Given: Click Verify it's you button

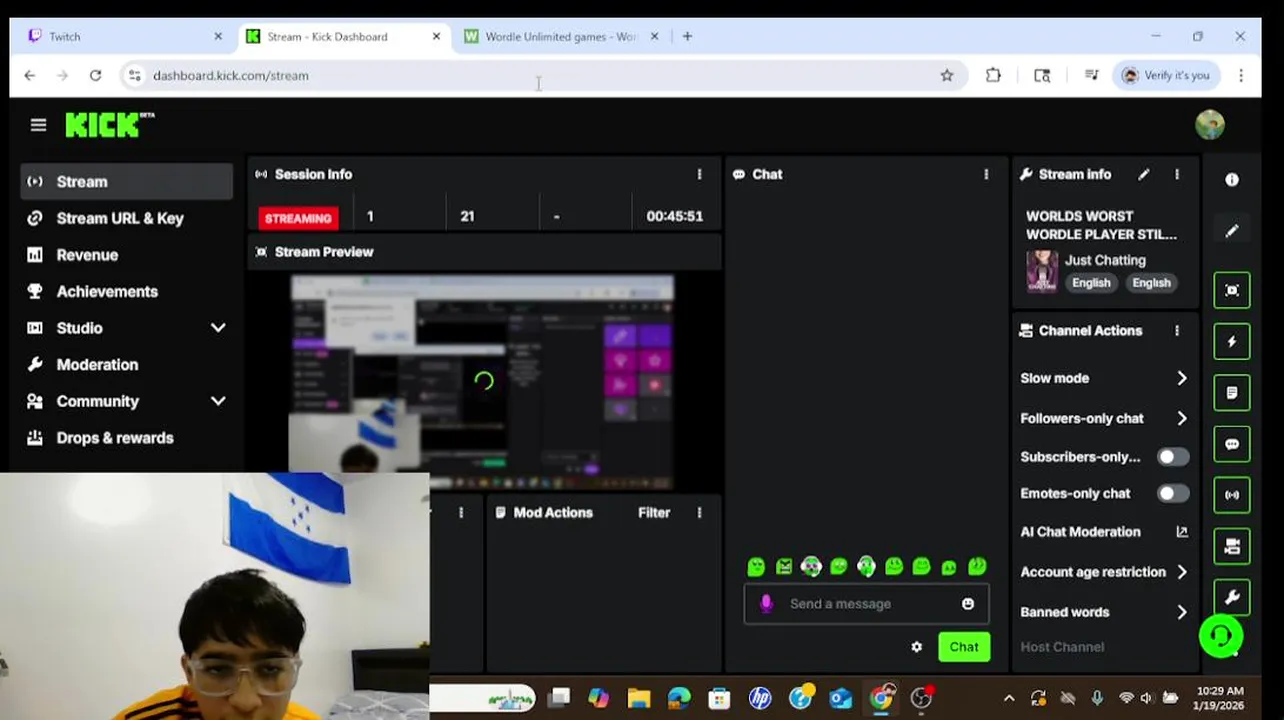Looking at the screenshot, I should 1166,75.
